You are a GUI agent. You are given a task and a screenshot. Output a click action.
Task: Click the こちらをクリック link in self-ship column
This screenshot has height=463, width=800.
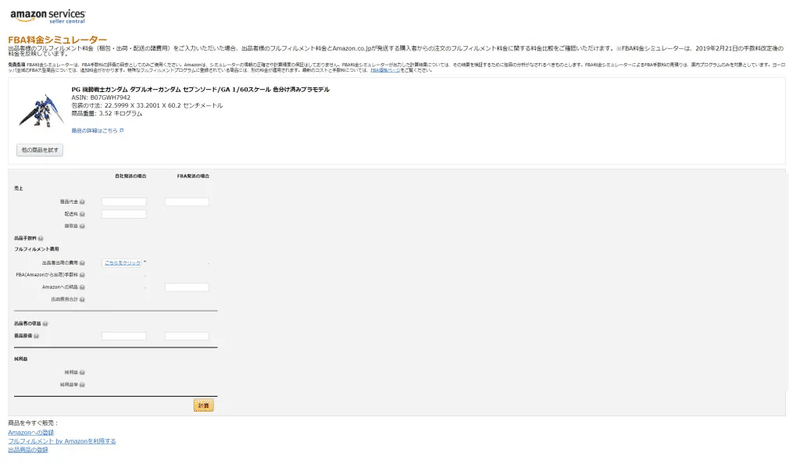point(122,263)
